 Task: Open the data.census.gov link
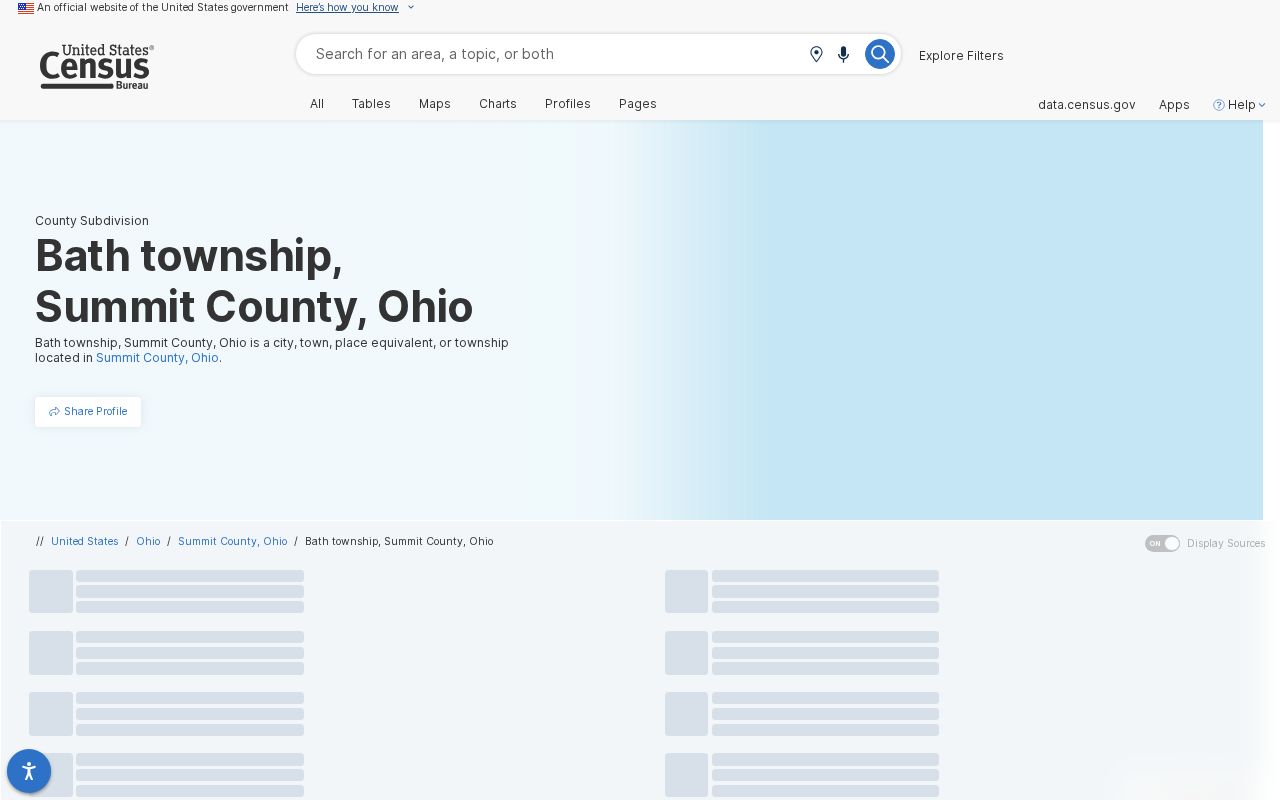tap(1087, 105)
